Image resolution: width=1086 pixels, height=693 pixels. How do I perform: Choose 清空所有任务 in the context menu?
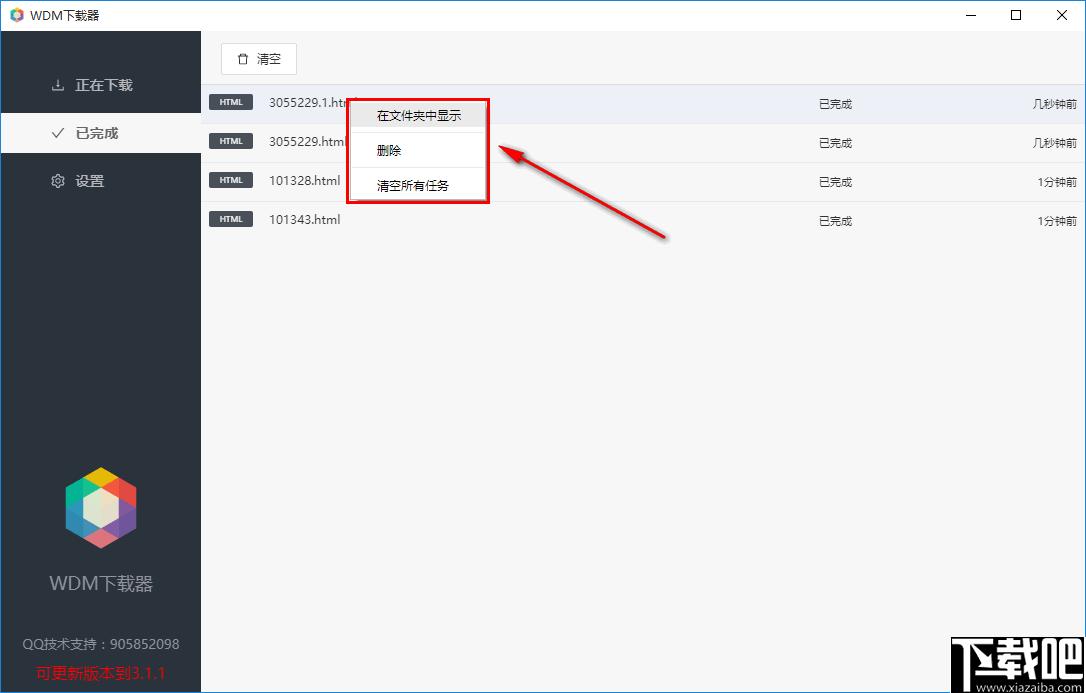[418, 186]
